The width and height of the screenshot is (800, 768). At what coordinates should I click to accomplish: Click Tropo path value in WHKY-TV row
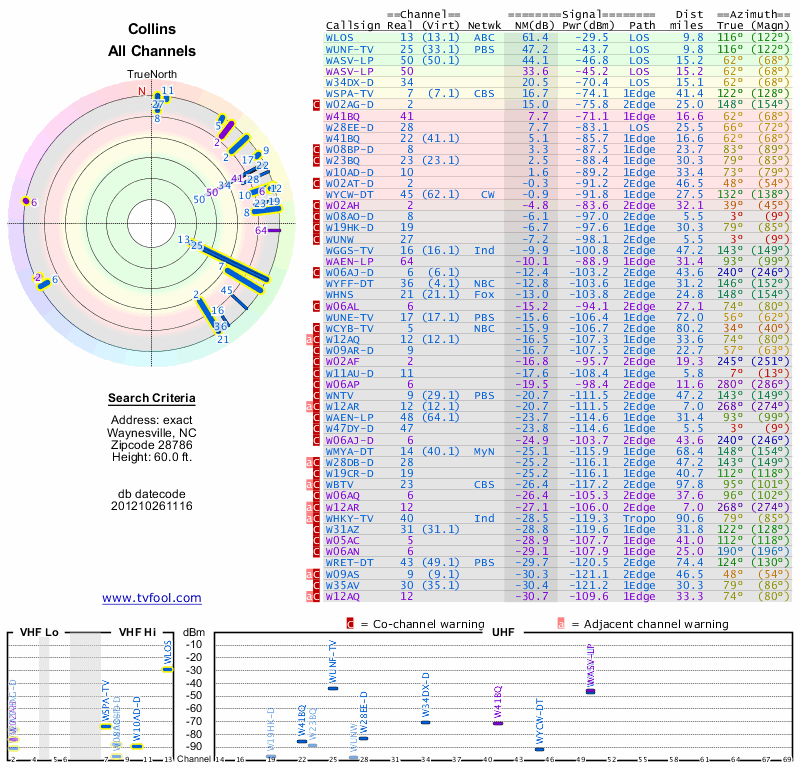point(639,518)
